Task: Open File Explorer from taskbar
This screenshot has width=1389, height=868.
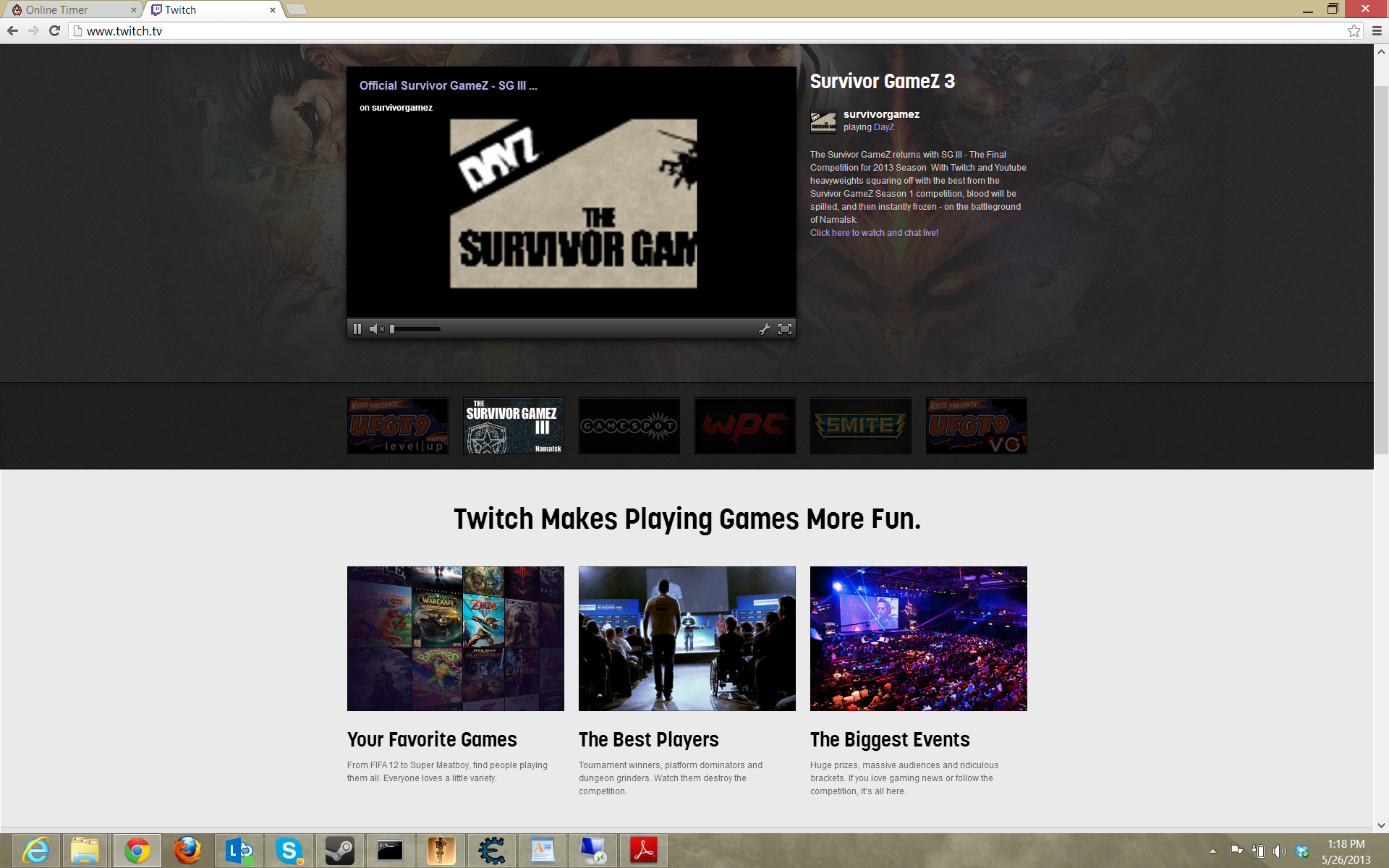Action: coord(85,851)
